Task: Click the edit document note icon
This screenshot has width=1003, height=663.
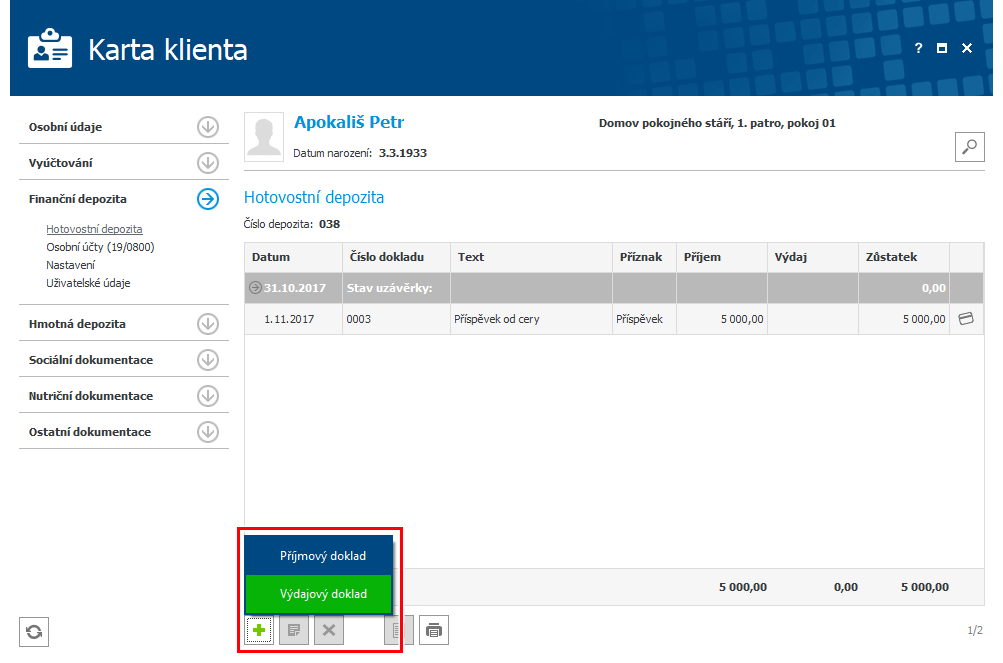Action: coord(294,630)
